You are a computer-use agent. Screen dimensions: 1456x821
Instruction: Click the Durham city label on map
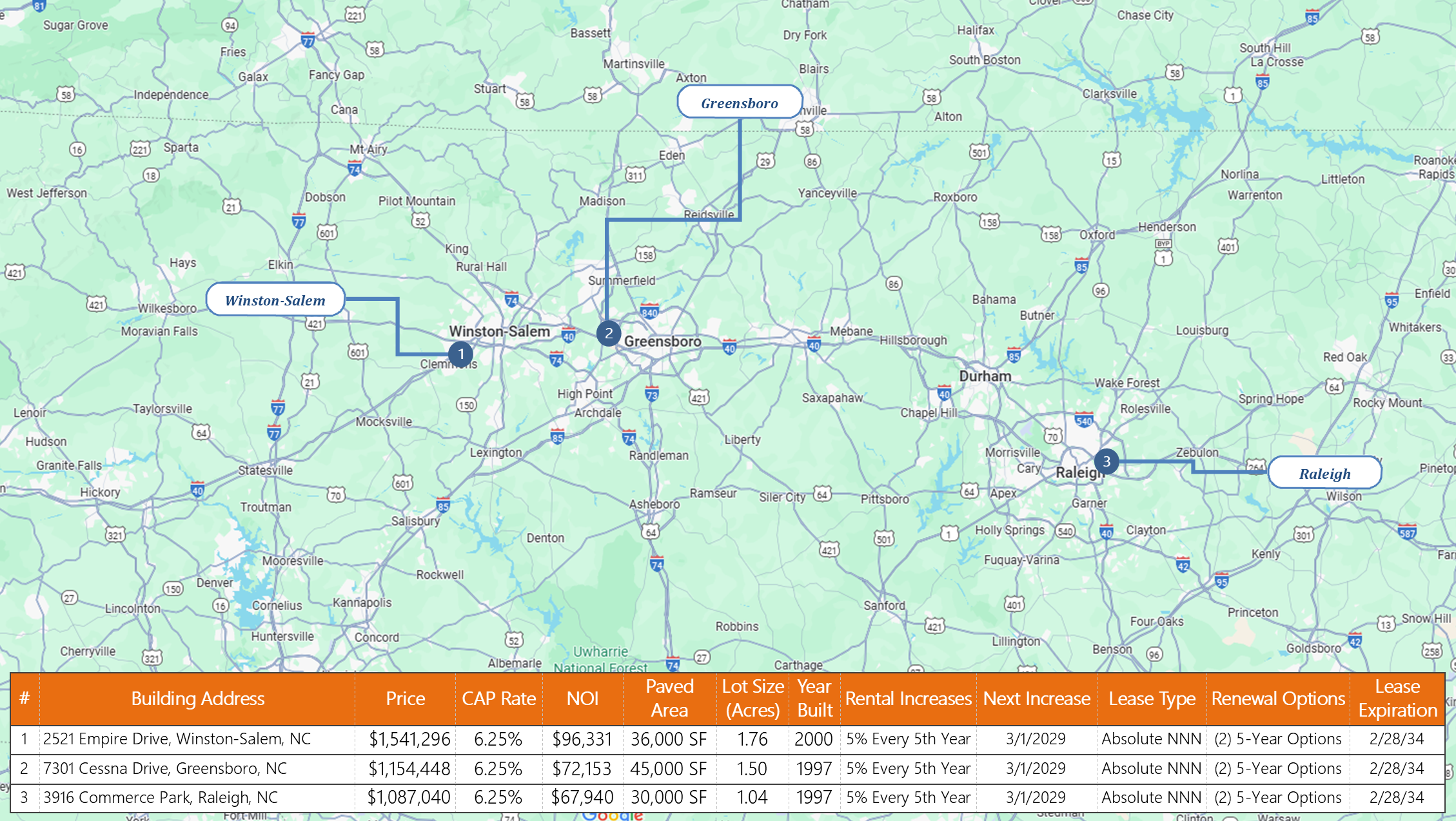click(985, 376)
